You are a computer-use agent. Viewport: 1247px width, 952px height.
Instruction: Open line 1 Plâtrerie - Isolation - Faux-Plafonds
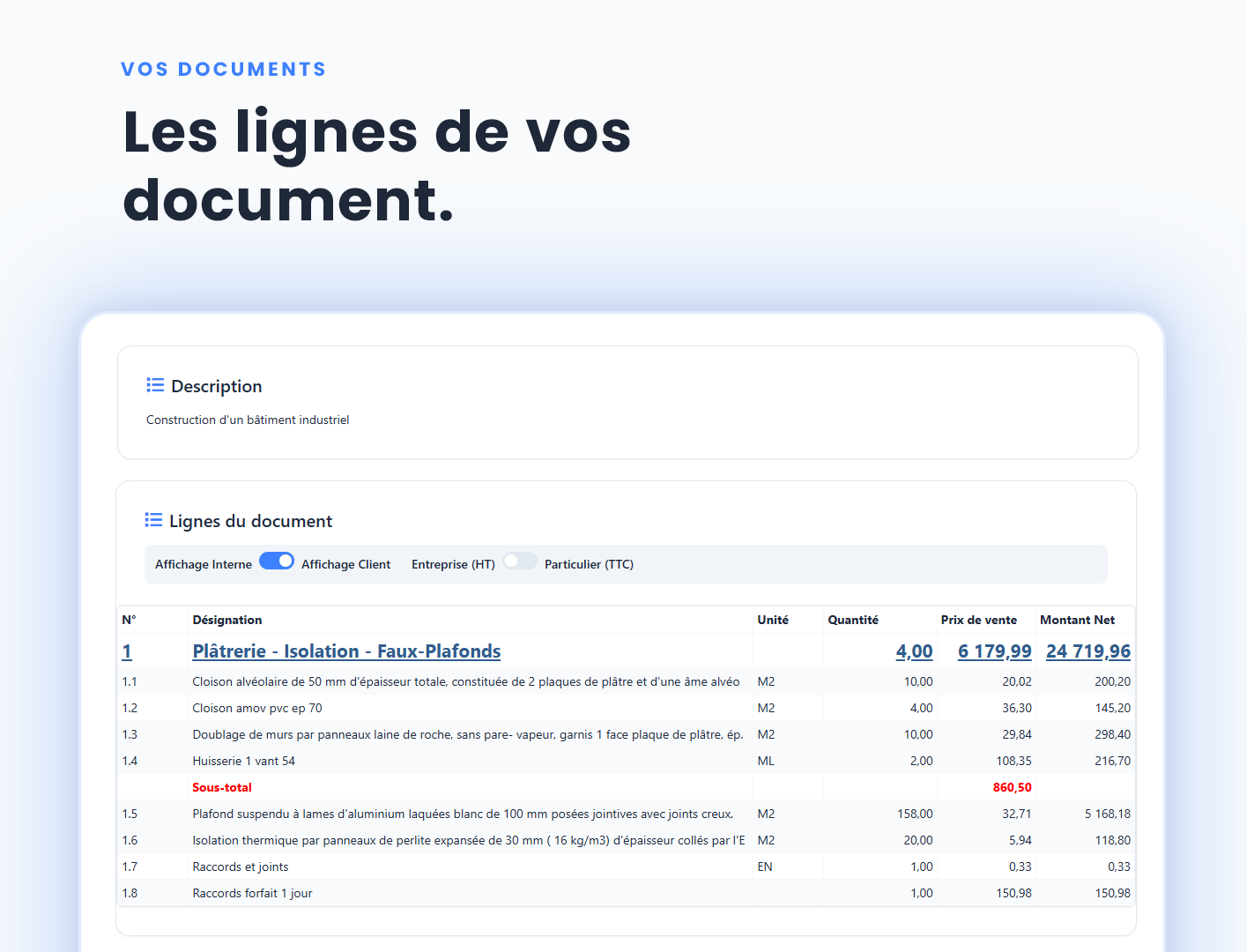click(x=346, y=651)
